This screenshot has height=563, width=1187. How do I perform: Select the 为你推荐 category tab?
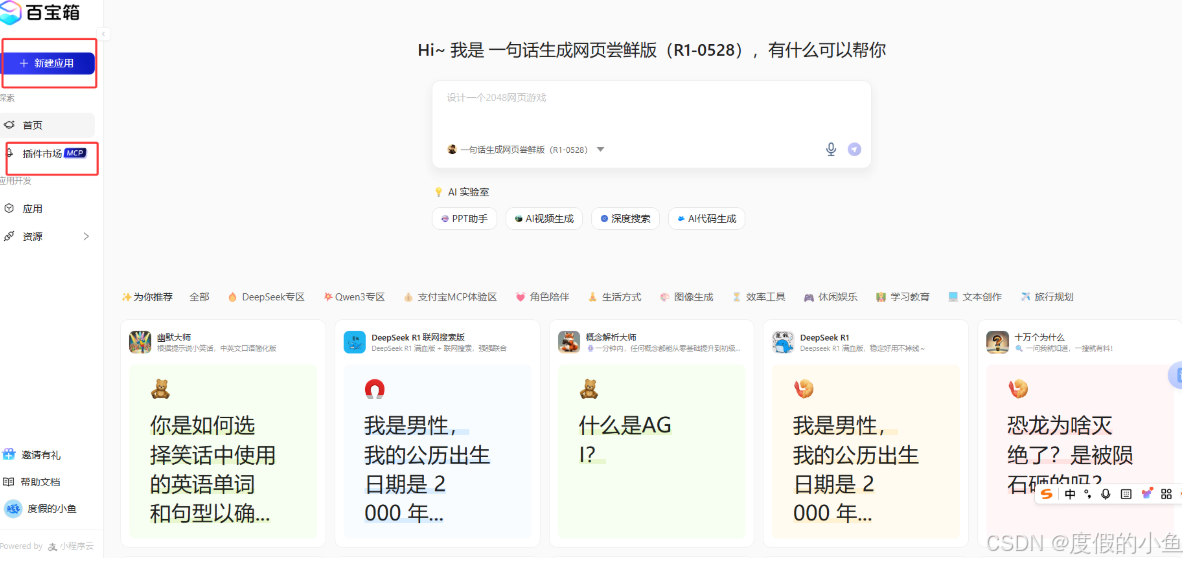[x=148, y=297]
